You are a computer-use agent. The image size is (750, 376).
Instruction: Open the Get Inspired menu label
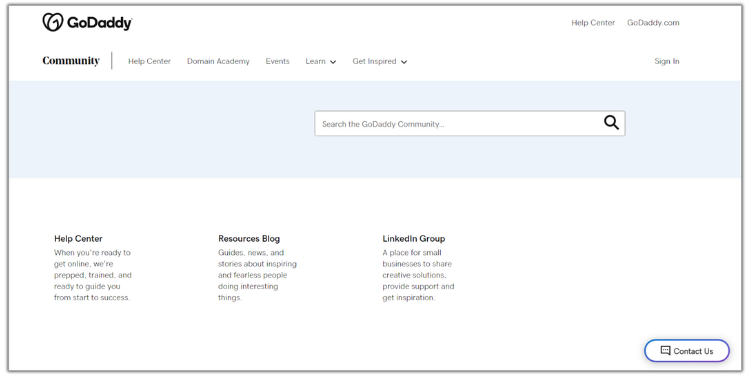pyautogui.click(x=374, y=61)
